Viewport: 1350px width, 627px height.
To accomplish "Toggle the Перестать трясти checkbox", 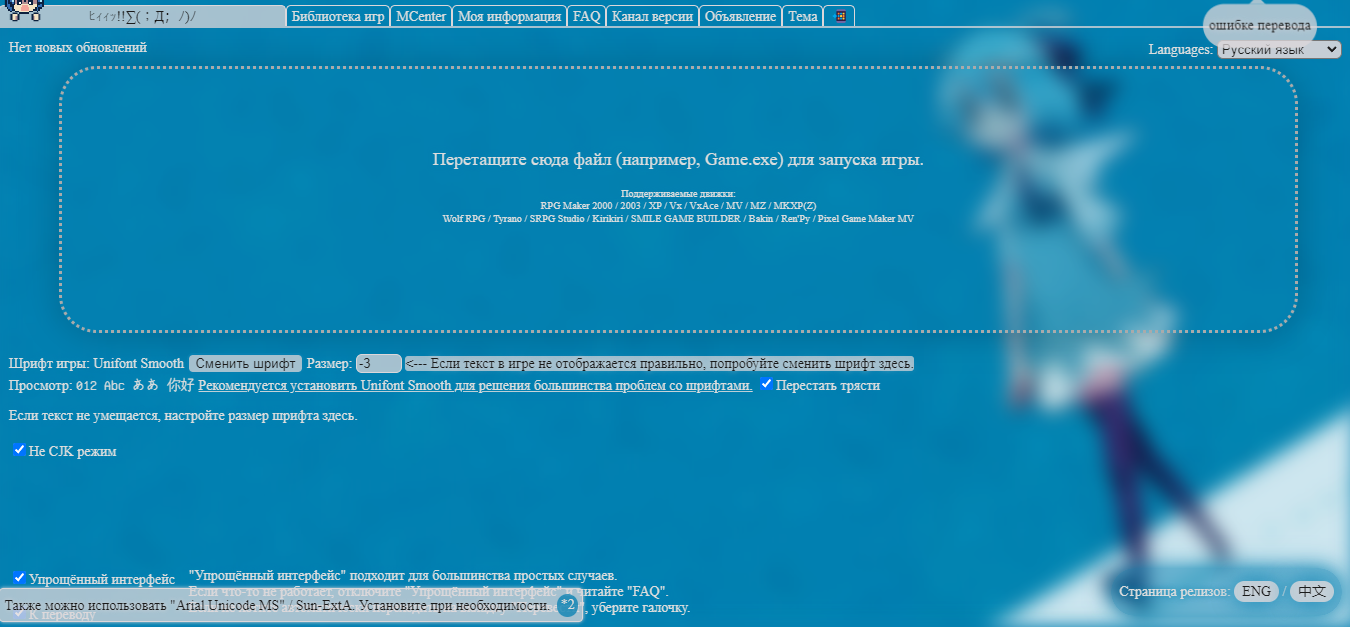I will coord(766,384).
